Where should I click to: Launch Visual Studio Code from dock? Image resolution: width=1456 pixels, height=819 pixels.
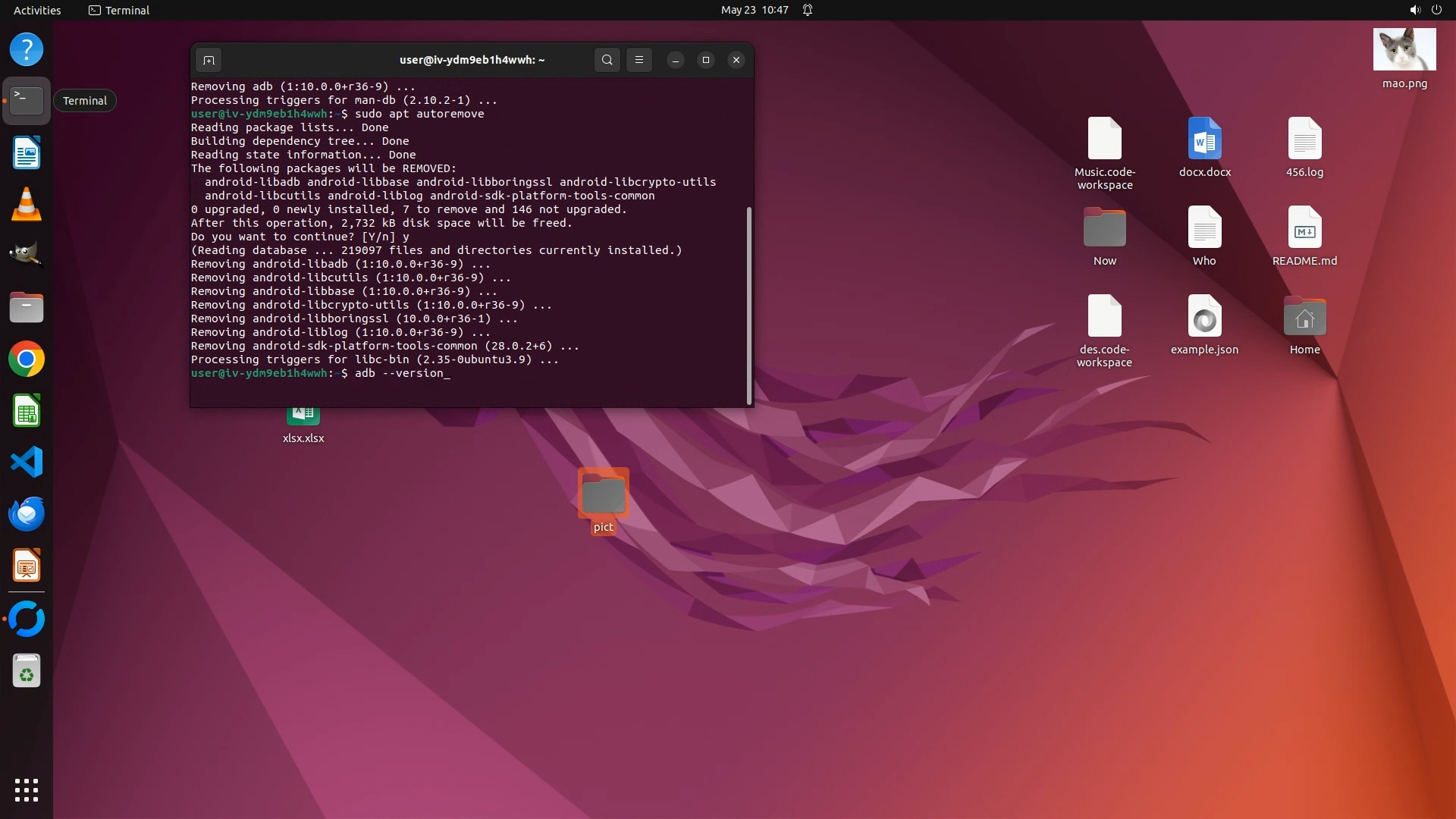27,463
